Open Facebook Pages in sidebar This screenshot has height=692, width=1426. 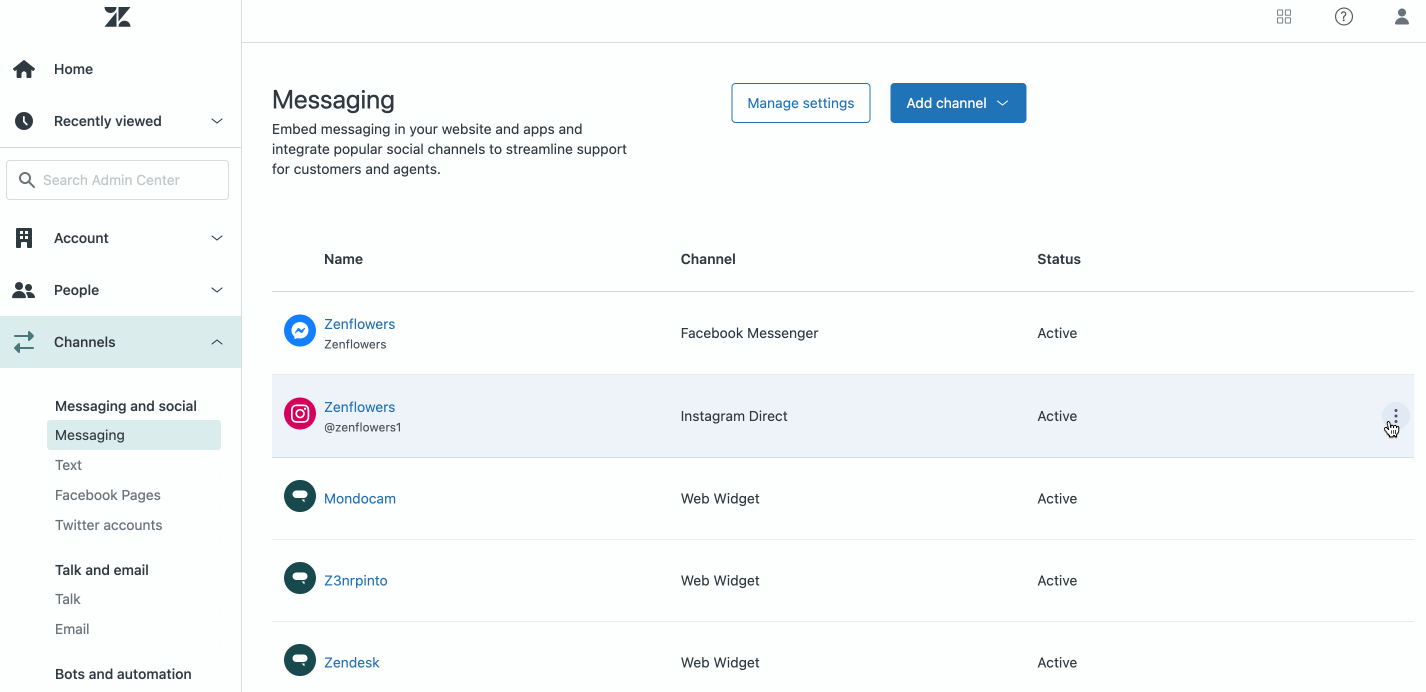[108, 495]
